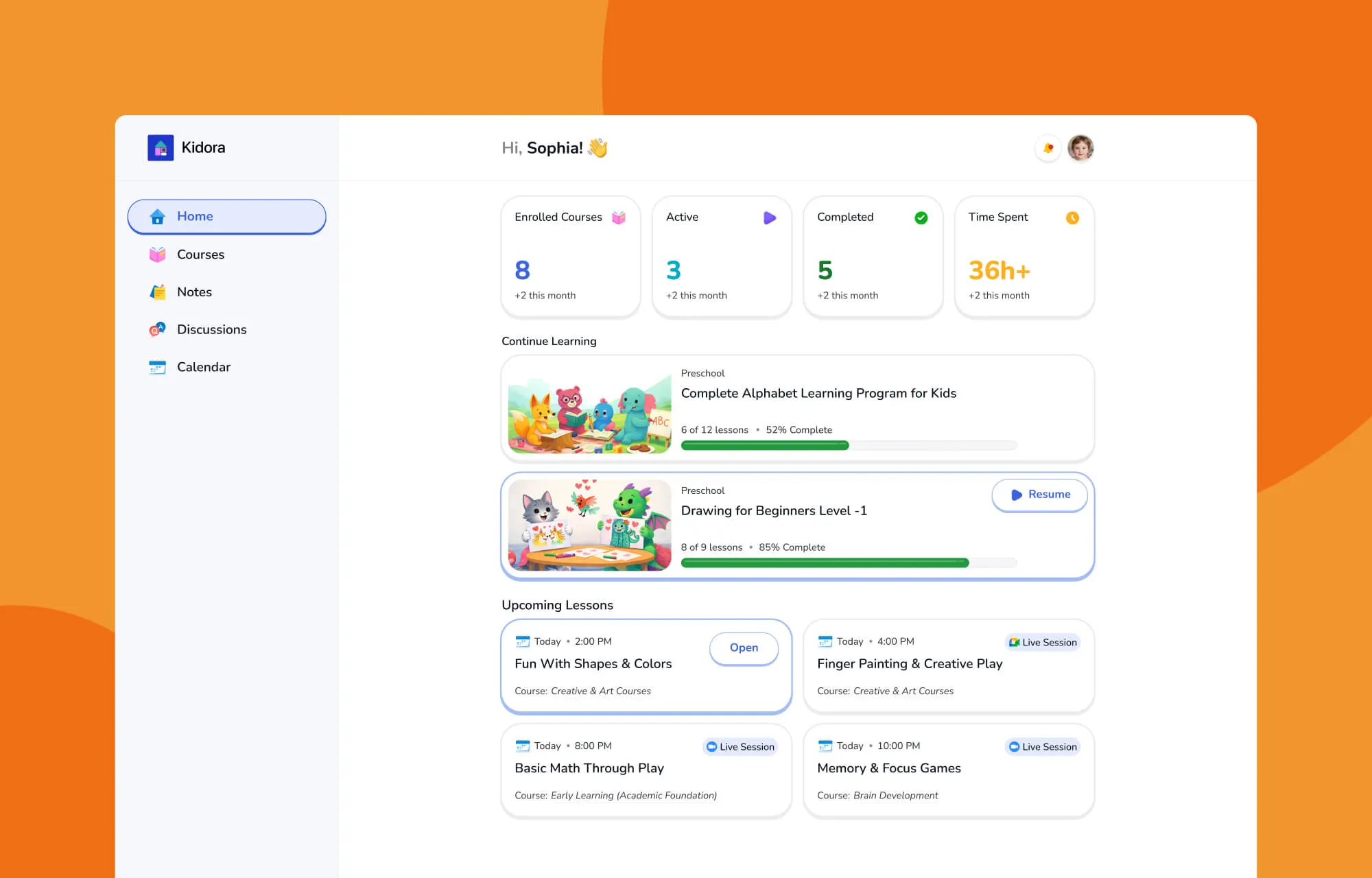The image size is (1372, 878).
Task: Click the Notes icon in the sidebar
Action: pyautogui.click(x=157, y=292)
